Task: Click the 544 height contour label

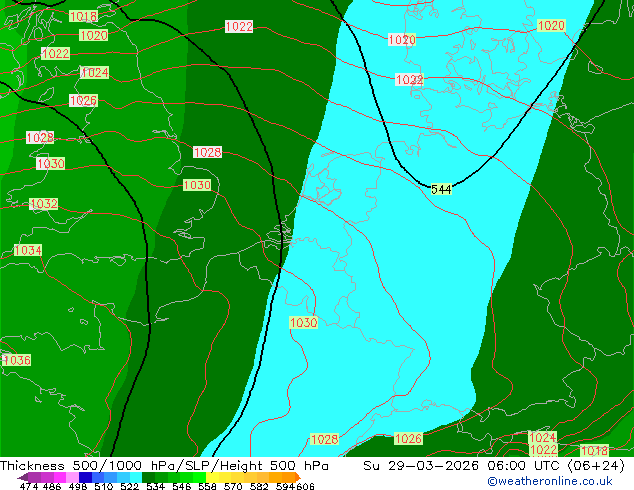Action: pos(441,189)
